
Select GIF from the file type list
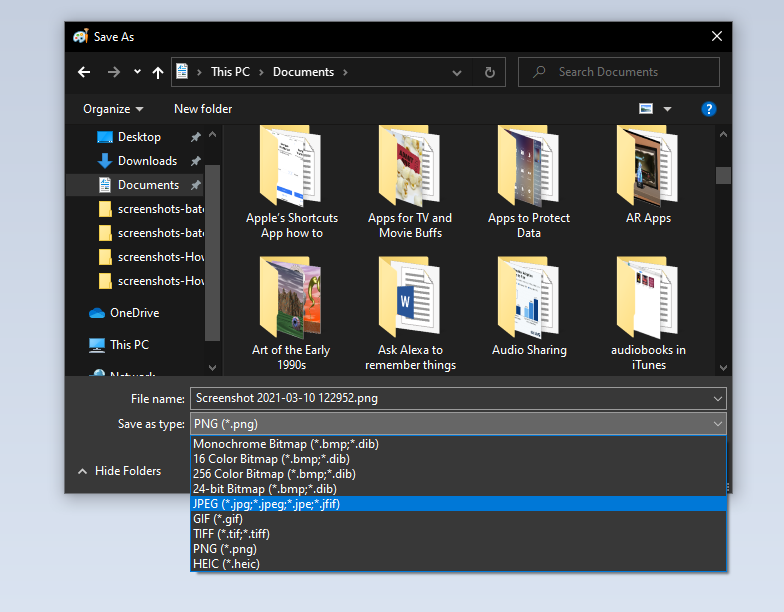[218, 519]
